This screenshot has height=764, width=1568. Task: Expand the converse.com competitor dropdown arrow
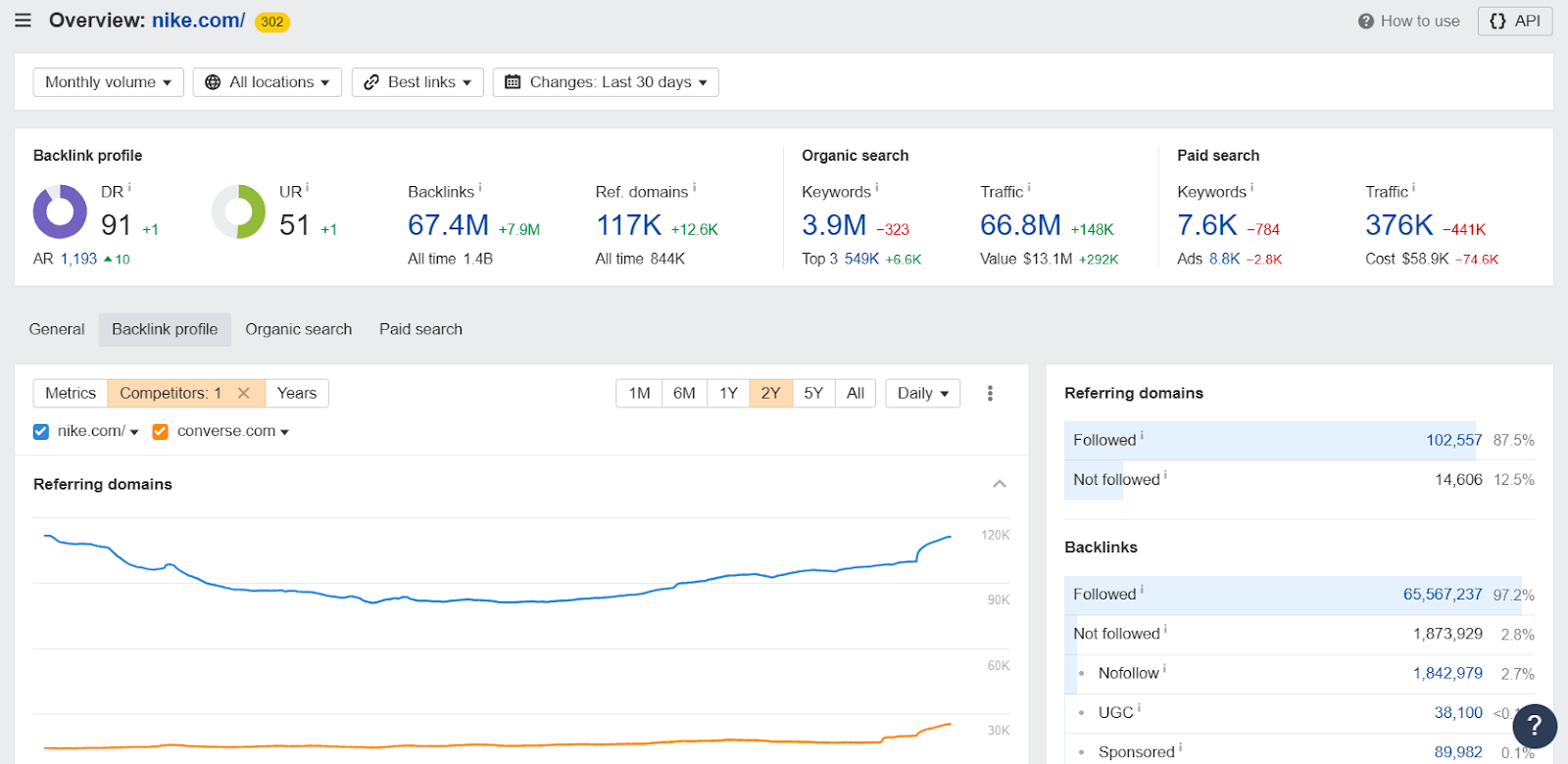coord(284,432)
